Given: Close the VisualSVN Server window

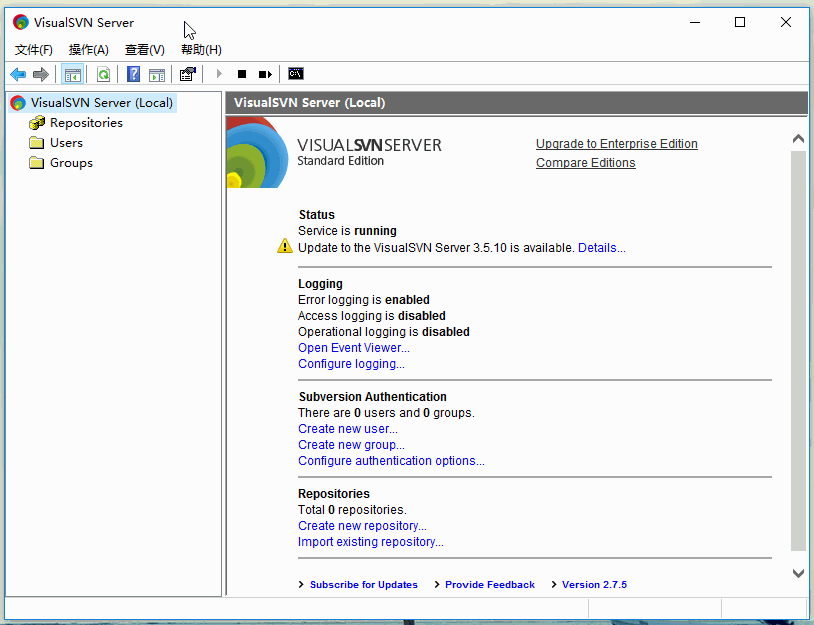Looking at the screenshot, I should pyautogui.click(x=786, y=22).
